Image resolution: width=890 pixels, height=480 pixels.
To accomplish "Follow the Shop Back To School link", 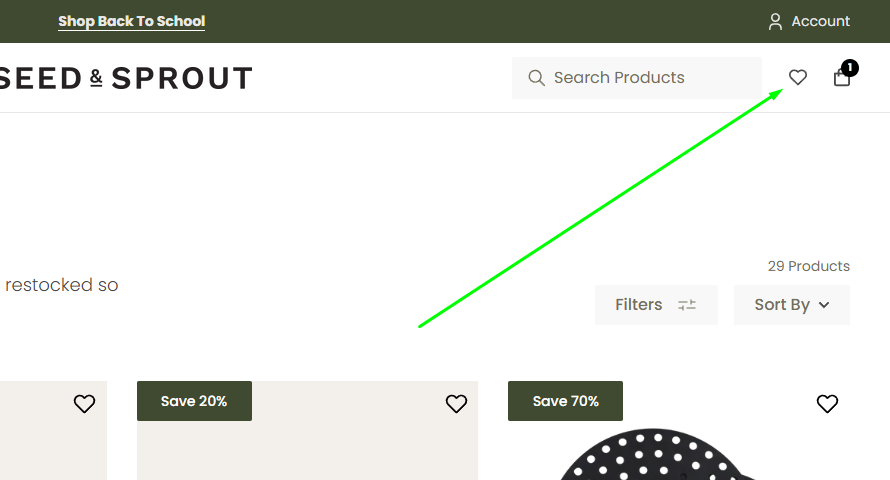I will pos(131,21).
